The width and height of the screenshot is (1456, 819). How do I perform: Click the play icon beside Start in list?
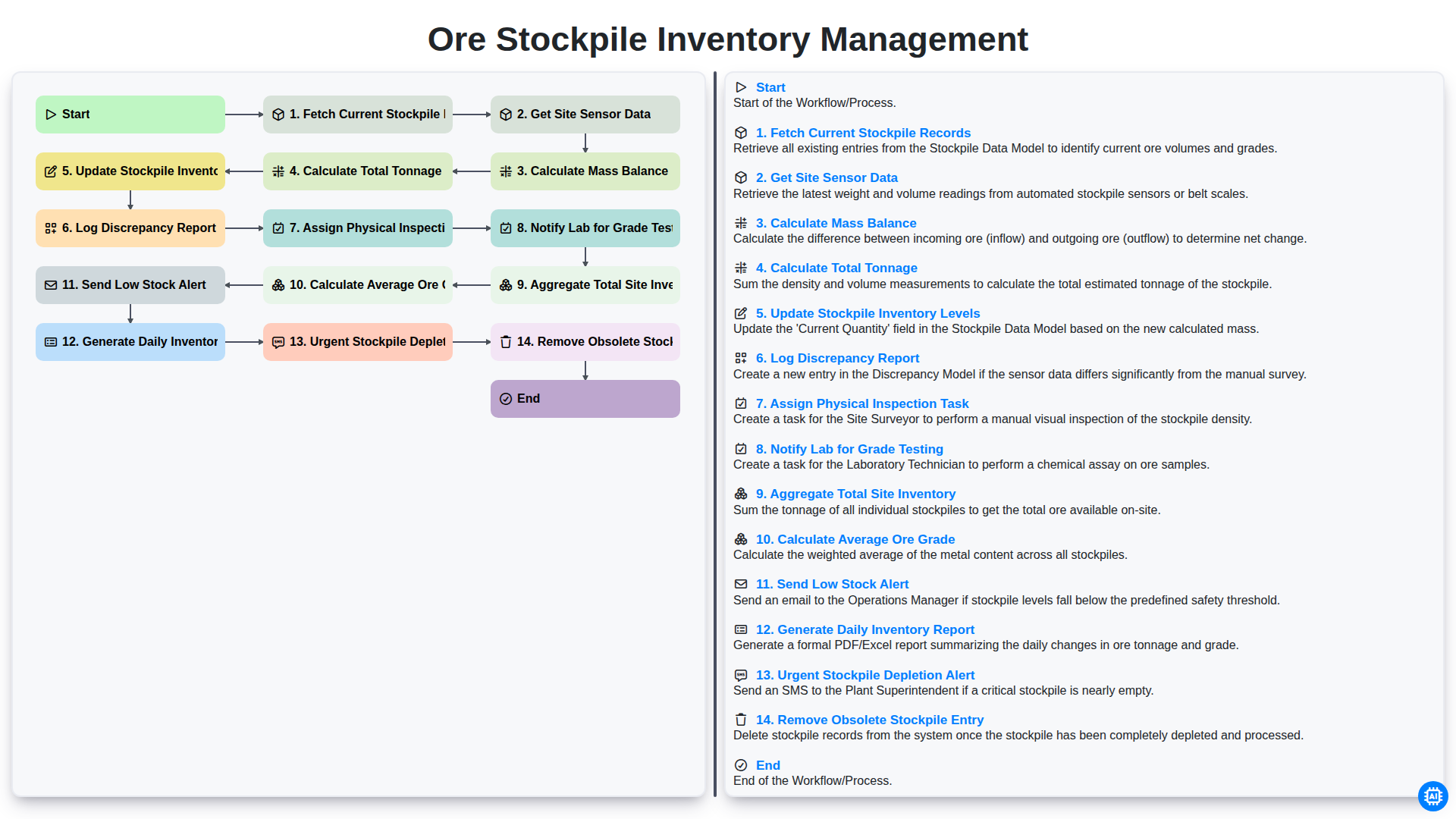pos(741,88)
